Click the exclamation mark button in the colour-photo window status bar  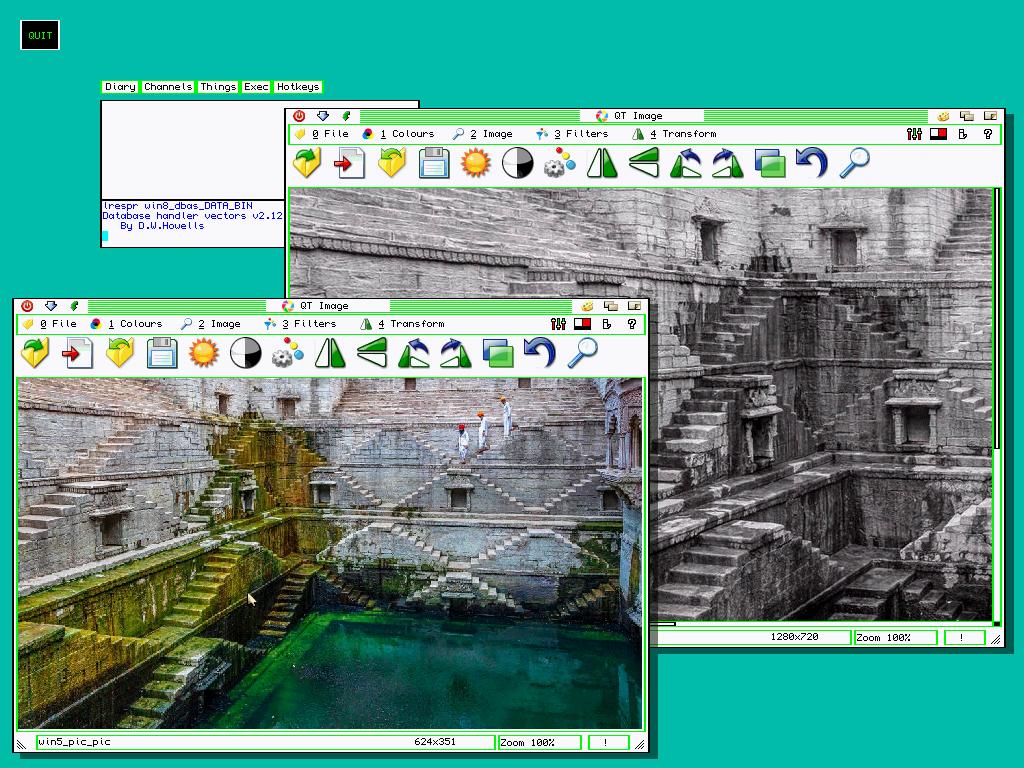[x=608, y=743]
